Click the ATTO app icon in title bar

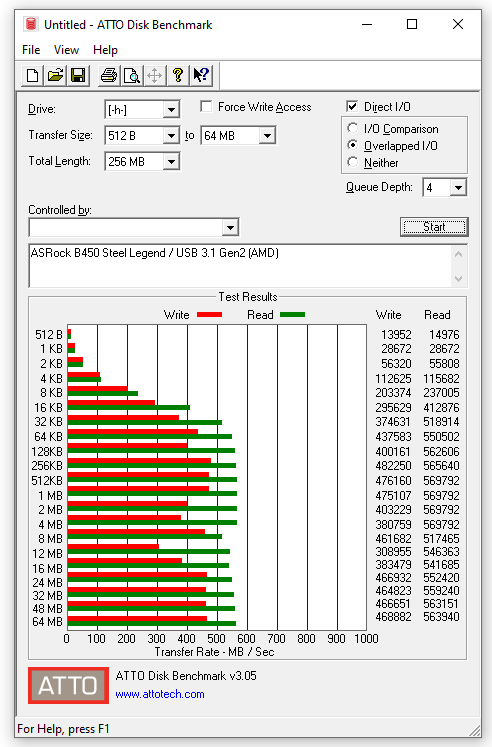[x=30, y=24]
